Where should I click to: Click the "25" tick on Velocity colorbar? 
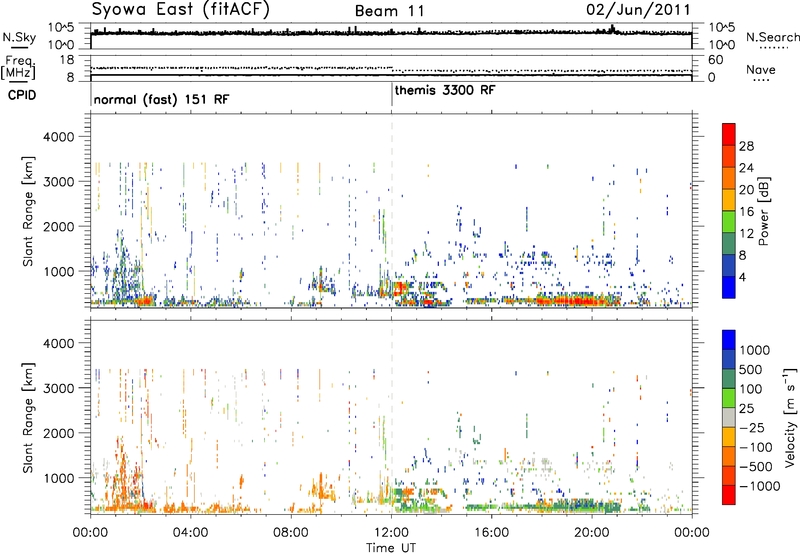point(747,408)
